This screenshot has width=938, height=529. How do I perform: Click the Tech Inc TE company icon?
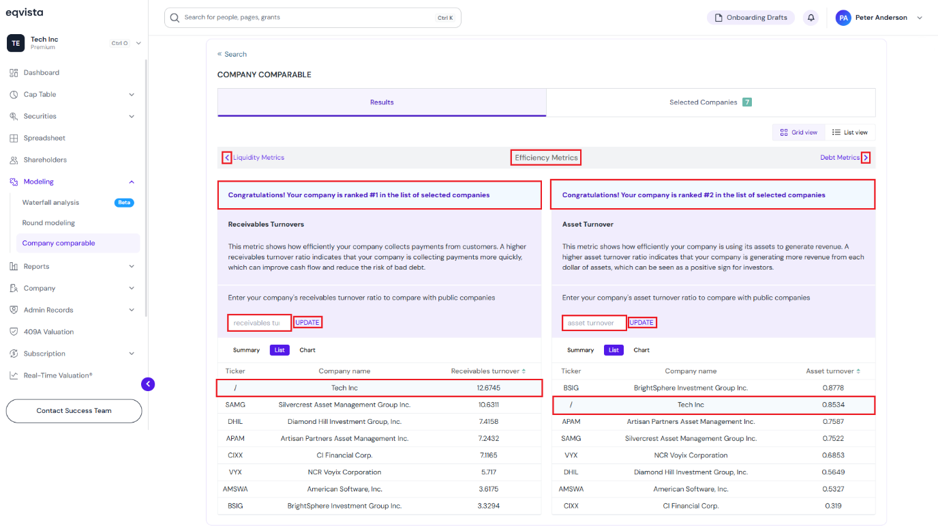(16, 42)
